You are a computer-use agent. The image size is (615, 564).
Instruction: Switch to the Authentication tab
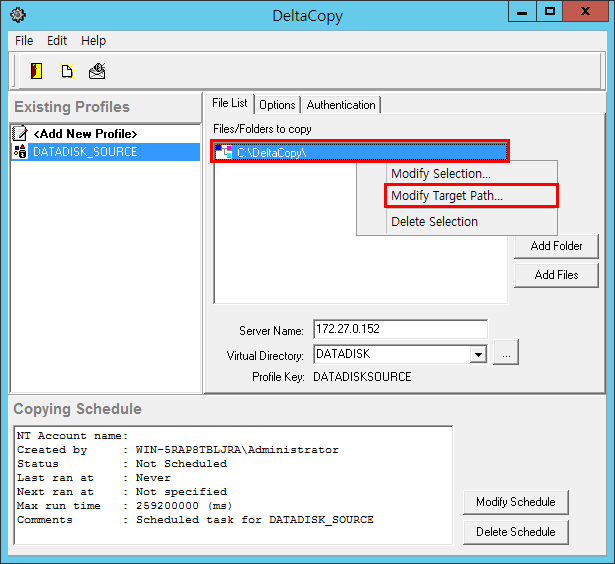341,105
